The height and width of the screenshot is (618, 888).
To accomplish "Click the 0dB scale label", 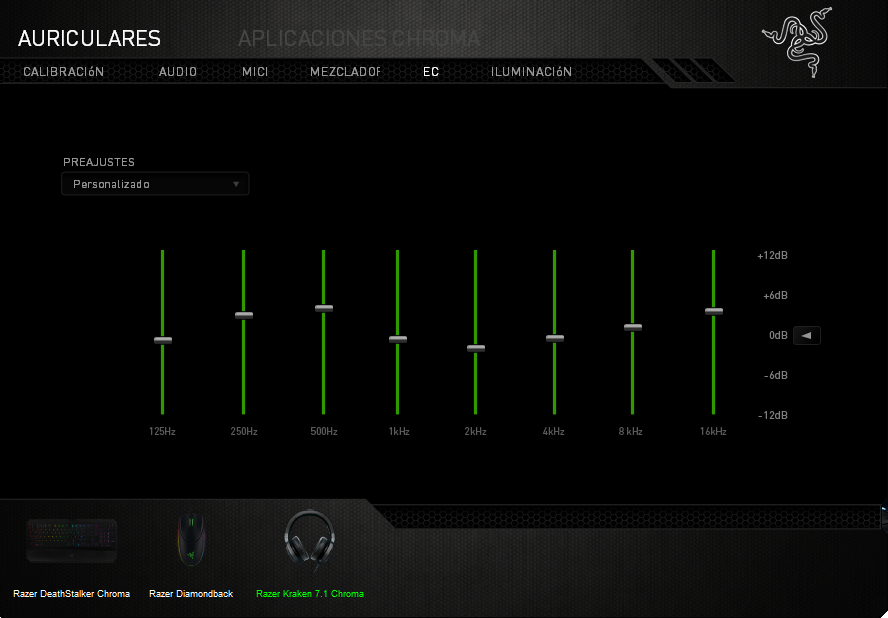I will click(778, 335).
